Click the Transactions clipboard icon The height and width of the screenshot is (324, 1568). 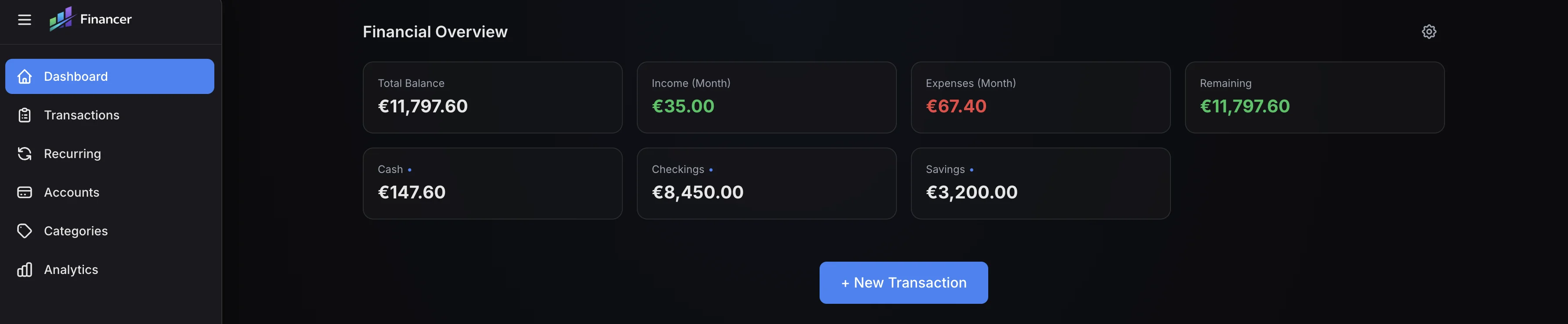tap(24, 115)
